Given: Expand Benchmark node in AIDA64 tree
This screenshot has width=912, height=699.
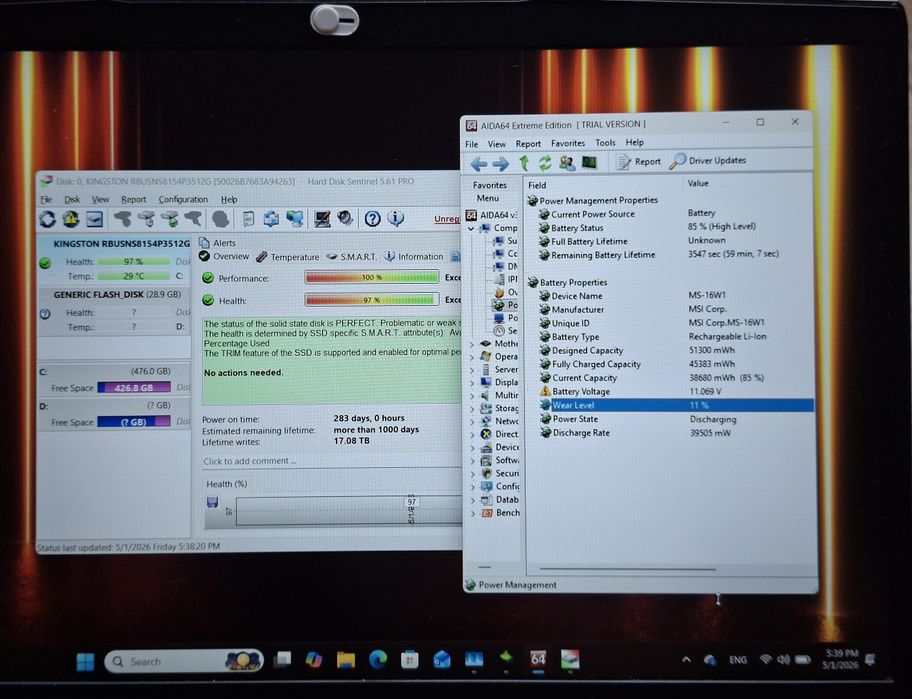Looking at the screenshot, I should point(472,513).
